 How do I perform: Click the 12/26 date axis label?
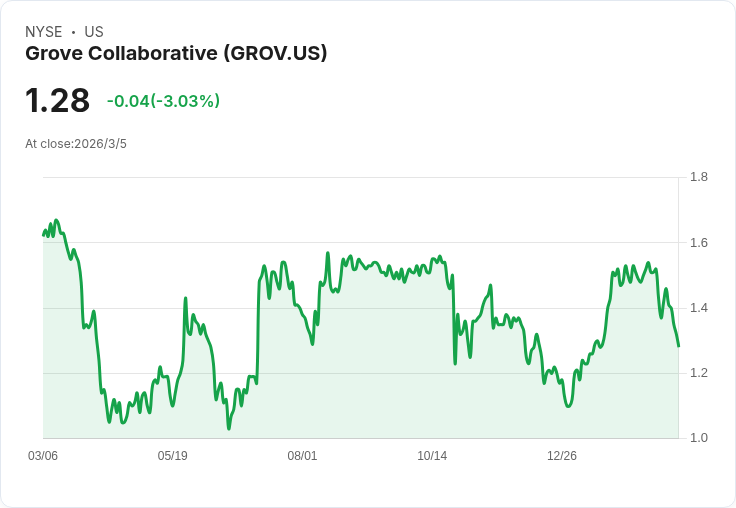click(562, 456)
